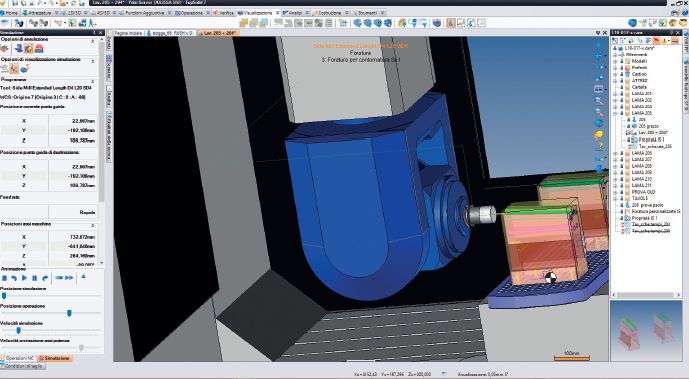Click the Velocità simulazione slider handle
Image resolution: width=689 pixels, height=379 pixels.
point(18,330)
